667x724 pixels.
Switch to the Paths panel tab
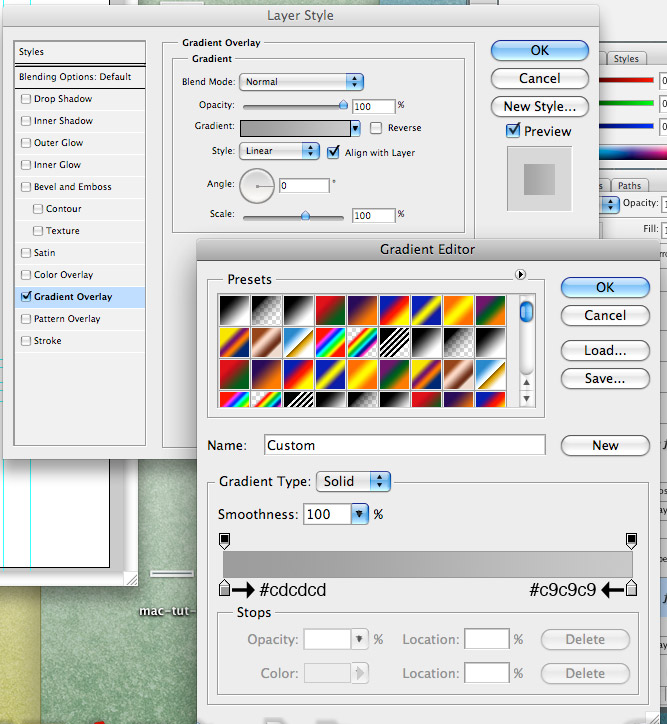tap(630, 185)
